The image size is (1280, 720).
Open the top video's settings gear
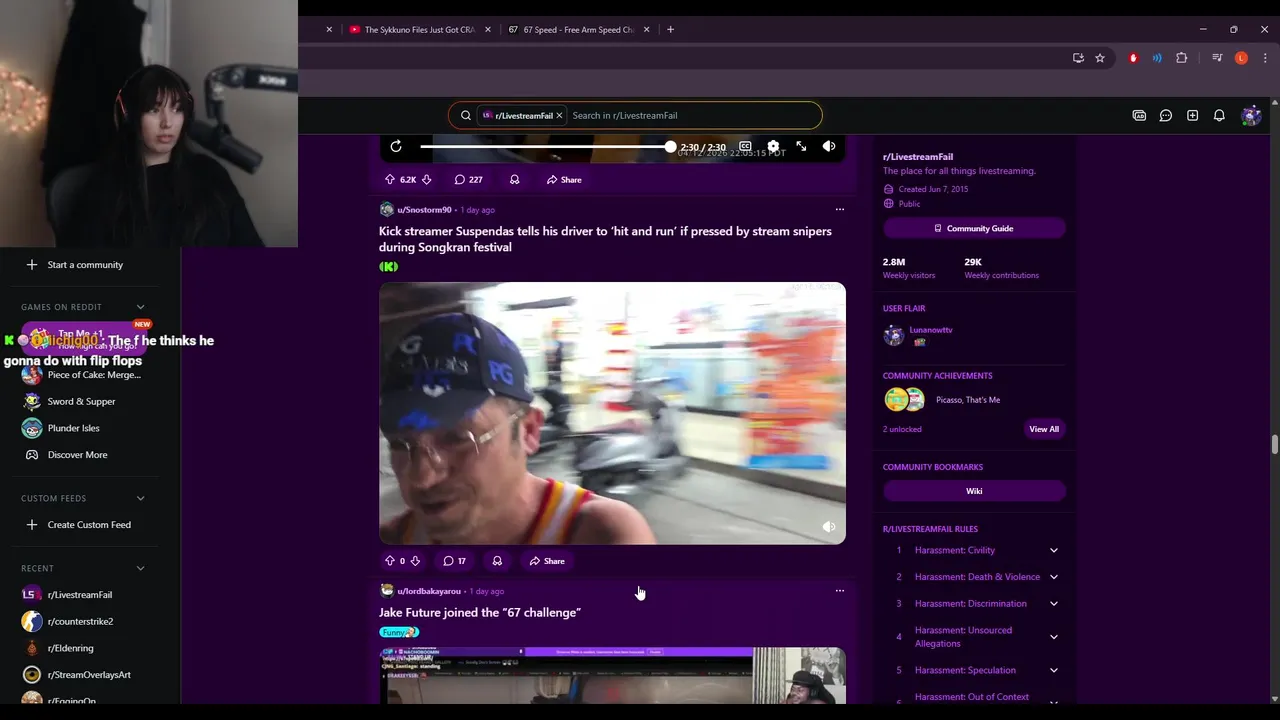773,147
